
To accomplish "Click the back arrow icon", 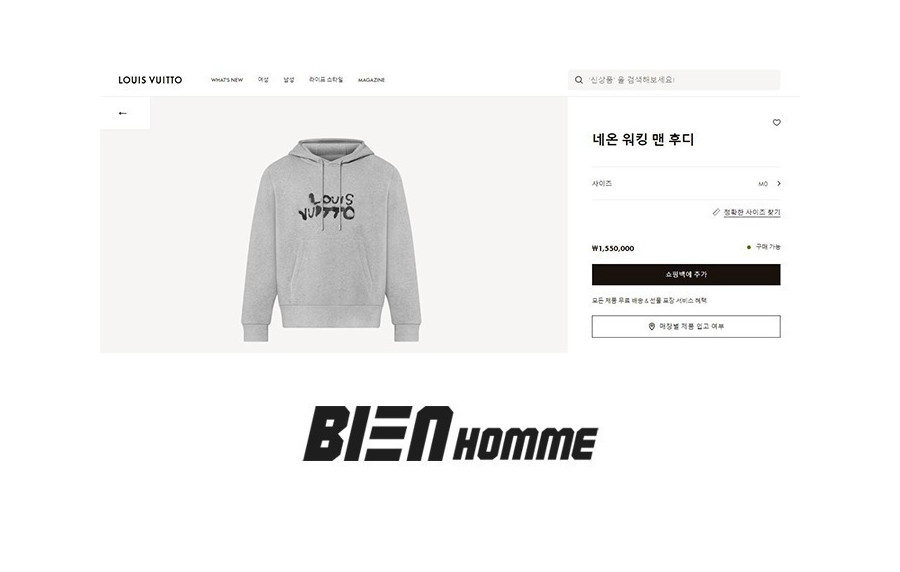I will pos(122,113).
